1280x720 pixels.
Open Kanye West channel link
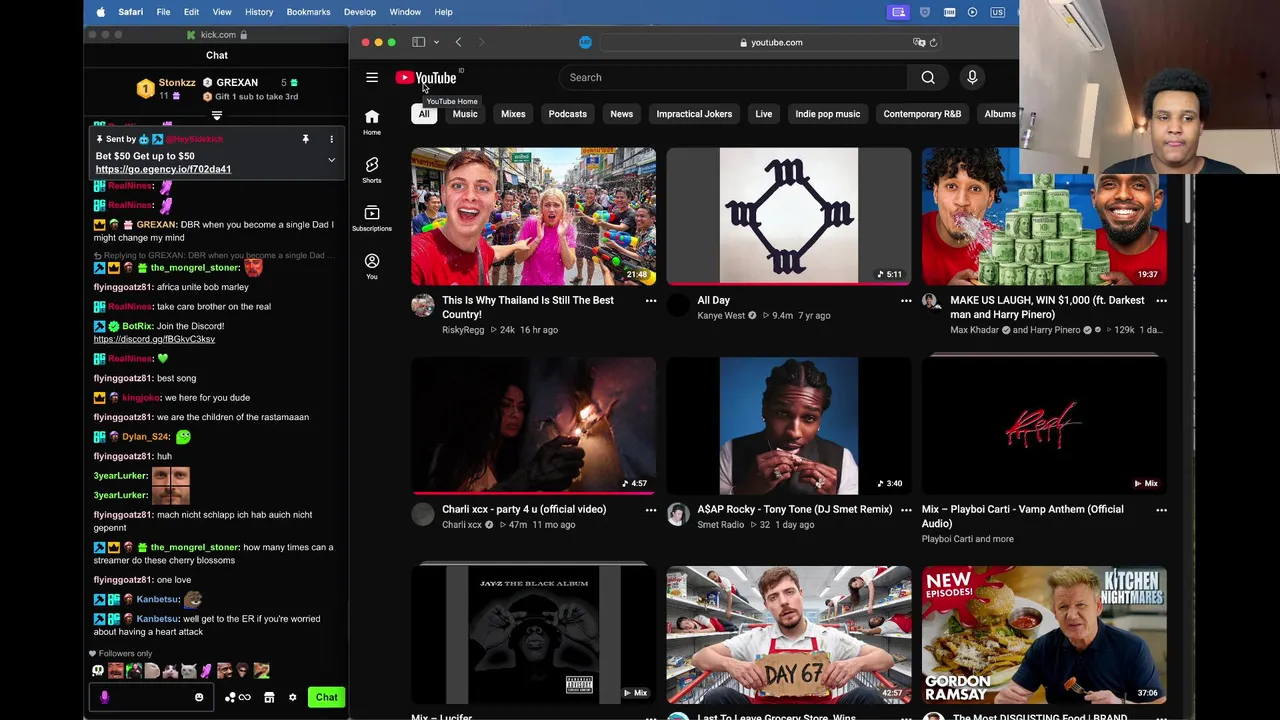[721, 316]
